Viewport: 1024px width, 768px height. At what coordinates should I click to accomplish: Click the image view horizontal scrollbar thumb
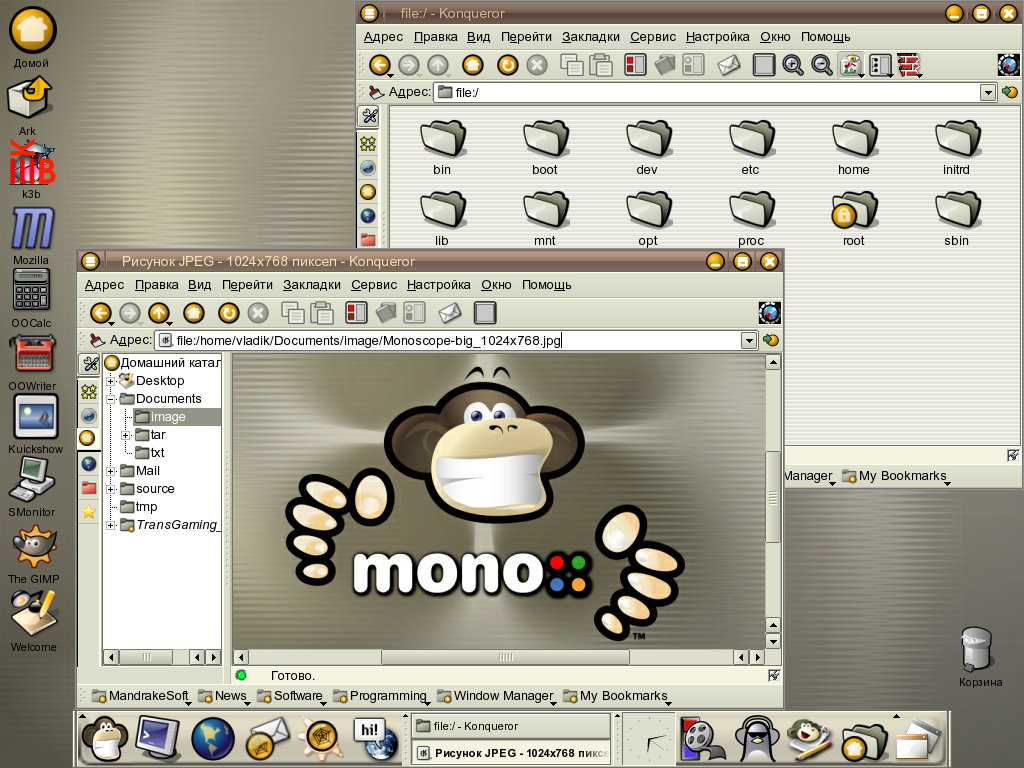point(505,657)
